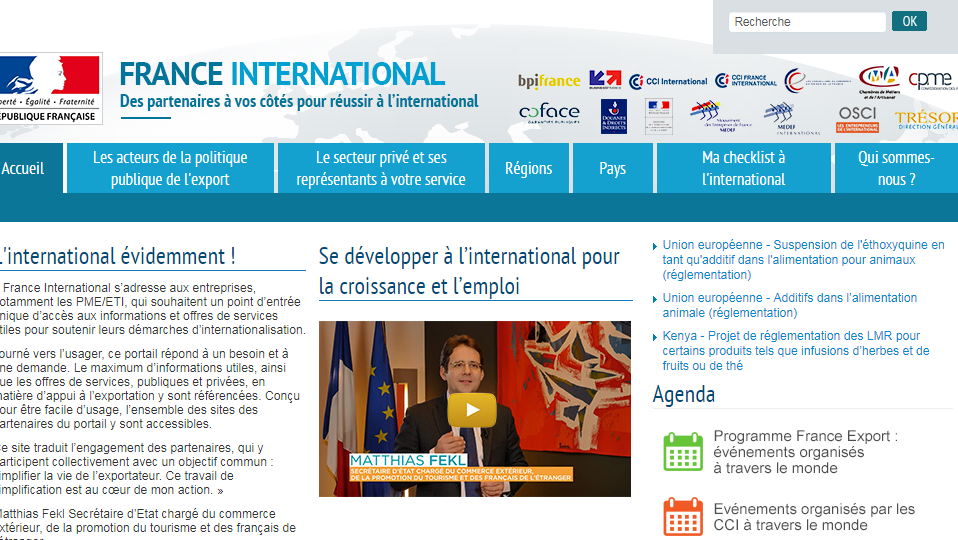Open the Régions menu item
Screen dimensions: 958x540
pos(528,168)
